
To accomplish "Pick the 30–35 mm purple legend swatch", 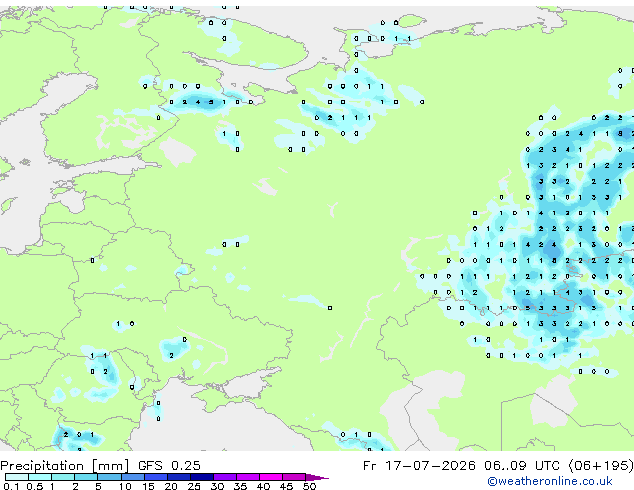I will 225,477.
